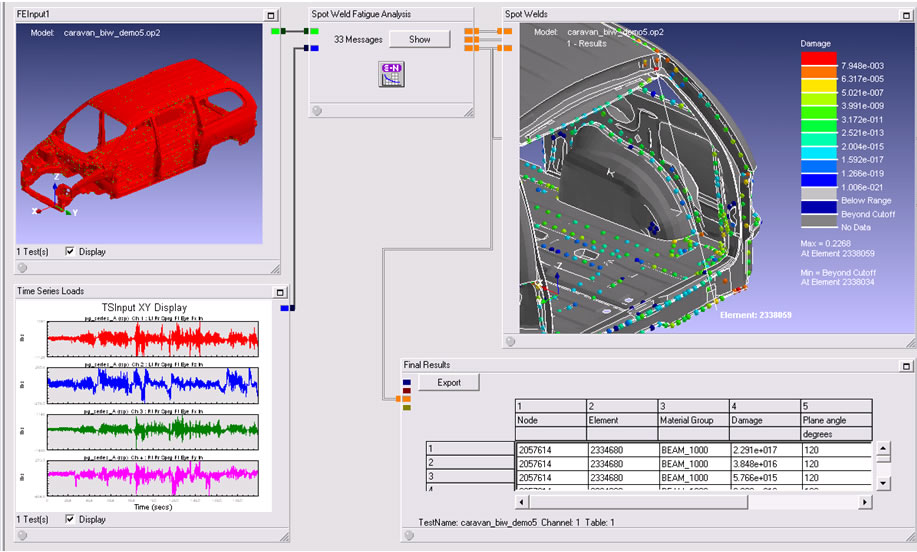The height and width of the screenshot is (552, 917).
Task: Click the olive pin on Final Results
Action: [407, 408]
